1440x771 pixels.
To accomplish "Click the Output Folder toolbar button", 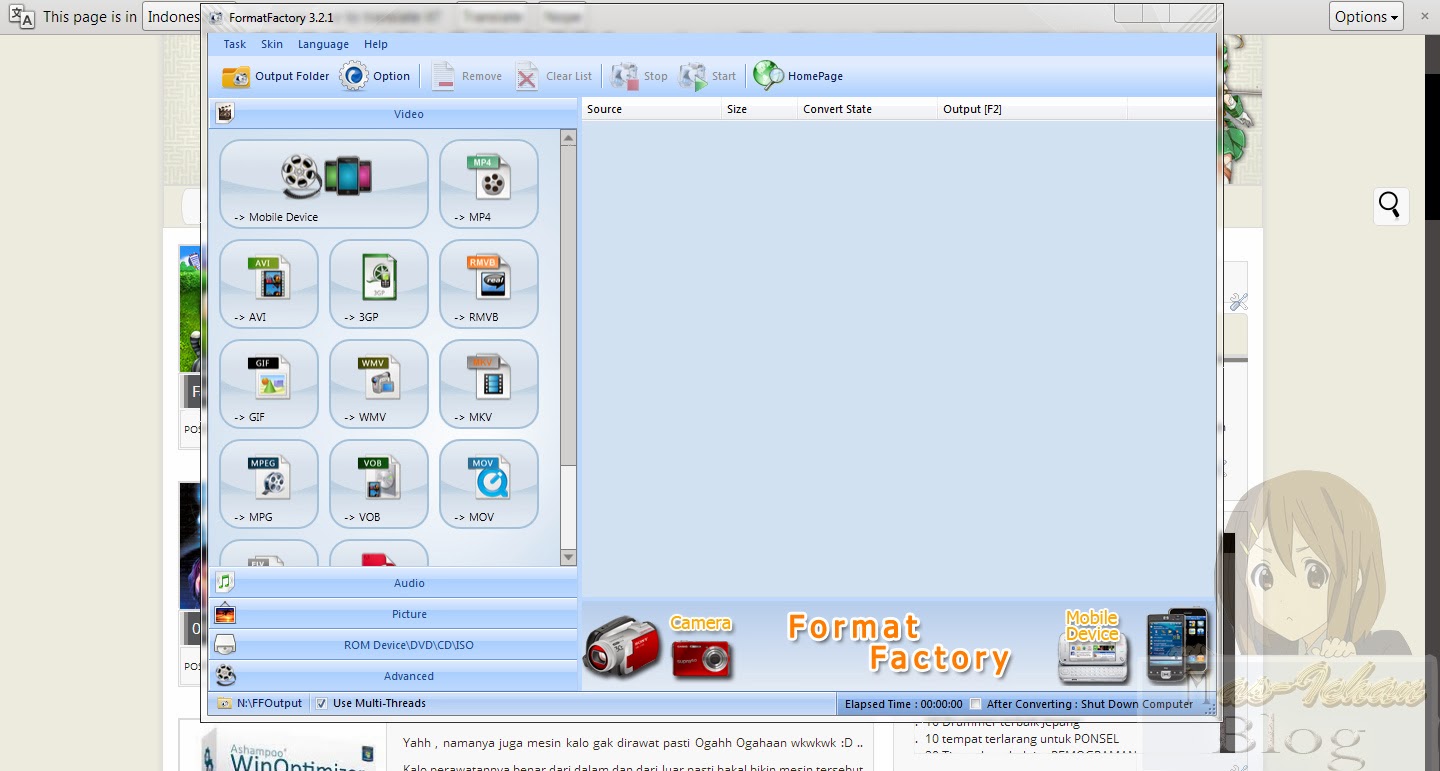I will click(x=276, y=76).
